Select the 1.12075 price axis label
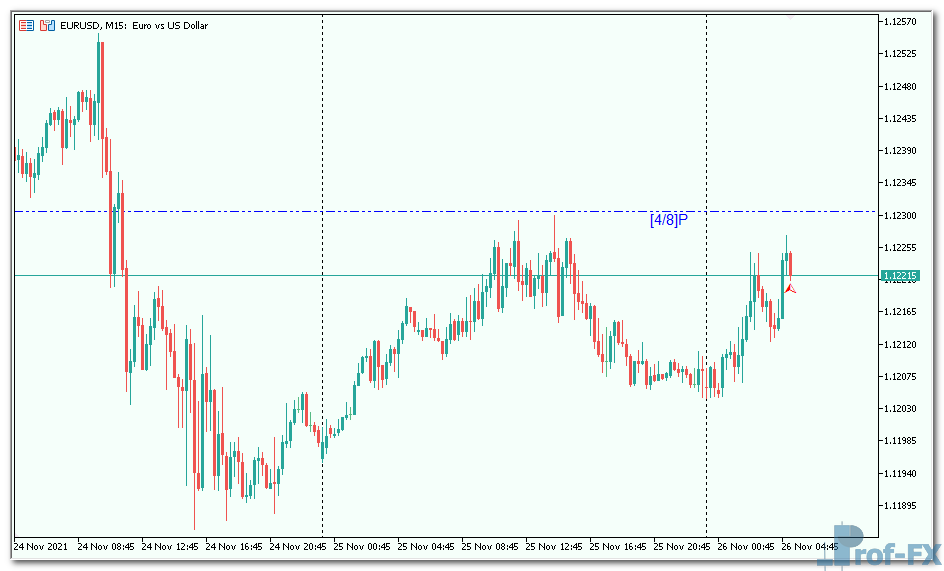 tap(903, 376)
